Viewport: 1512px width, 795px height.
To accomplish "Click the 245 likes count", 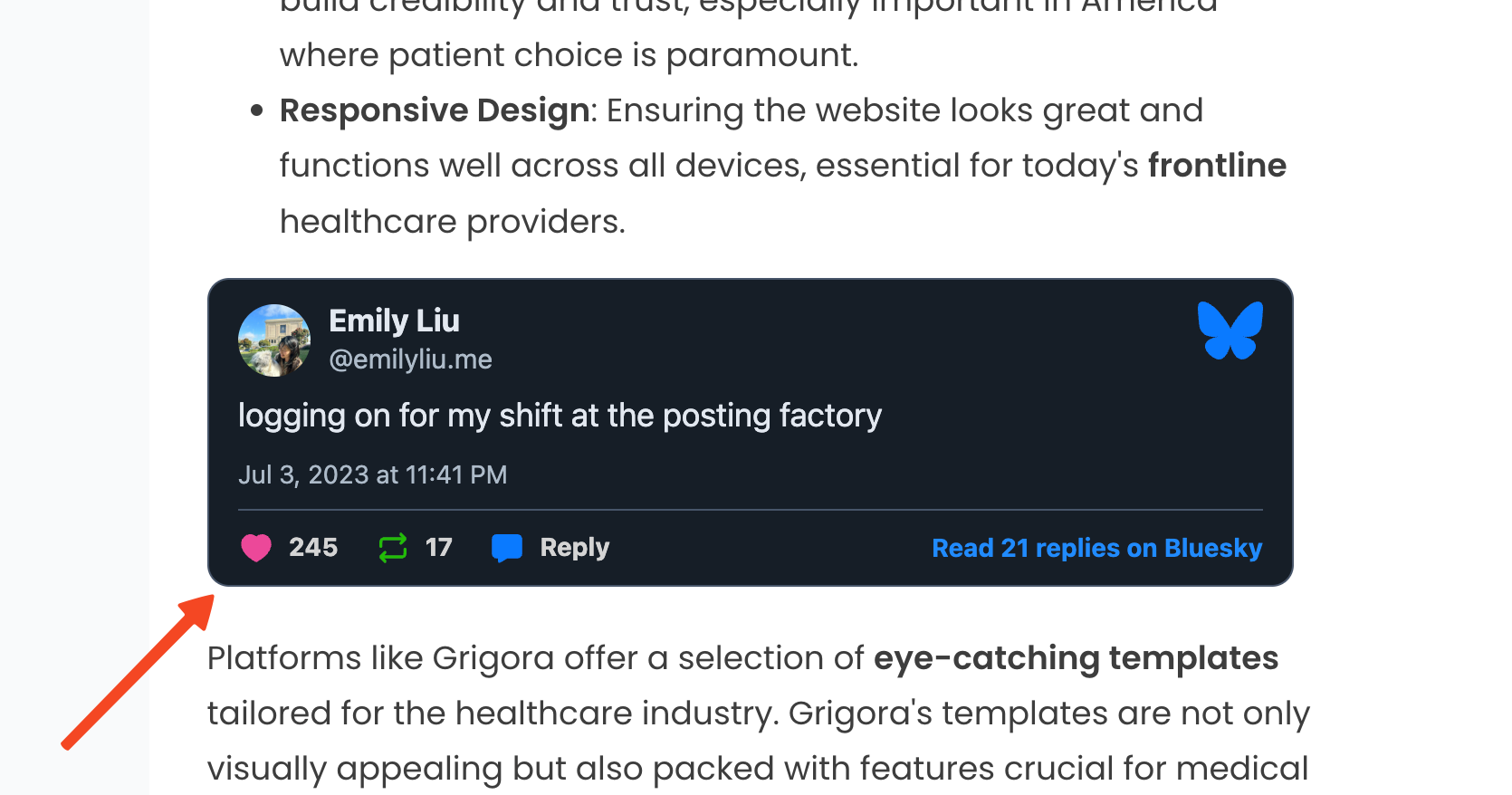I will [x=313, y=547].
